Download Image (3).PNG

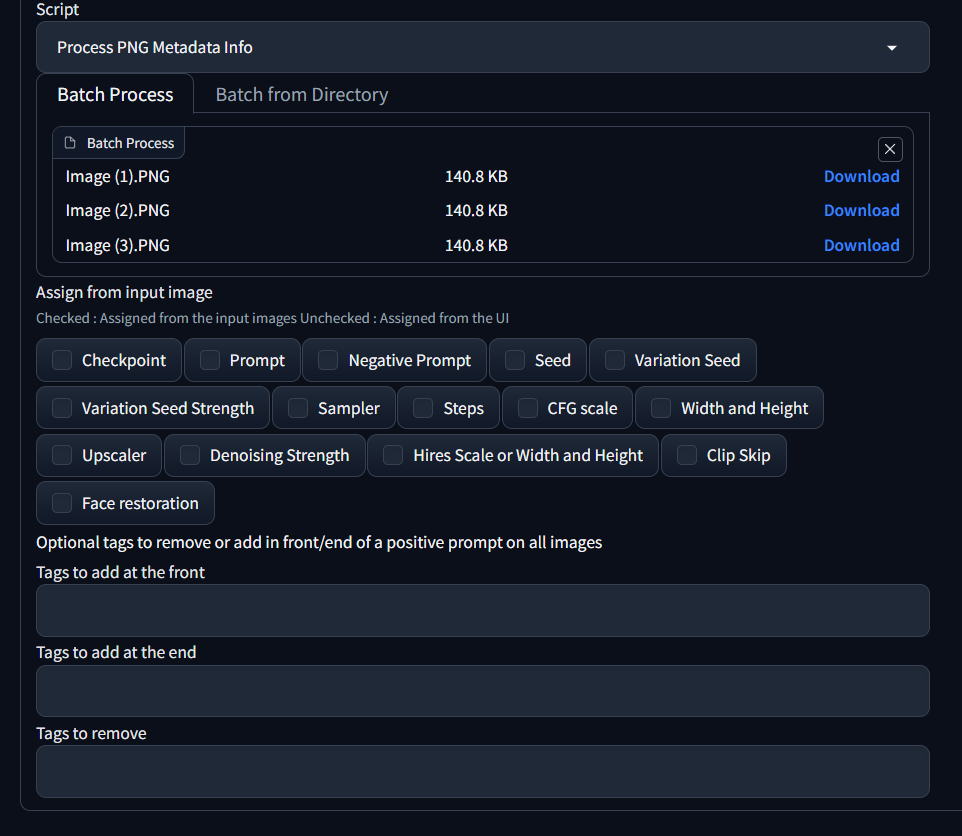click(861, 245)
